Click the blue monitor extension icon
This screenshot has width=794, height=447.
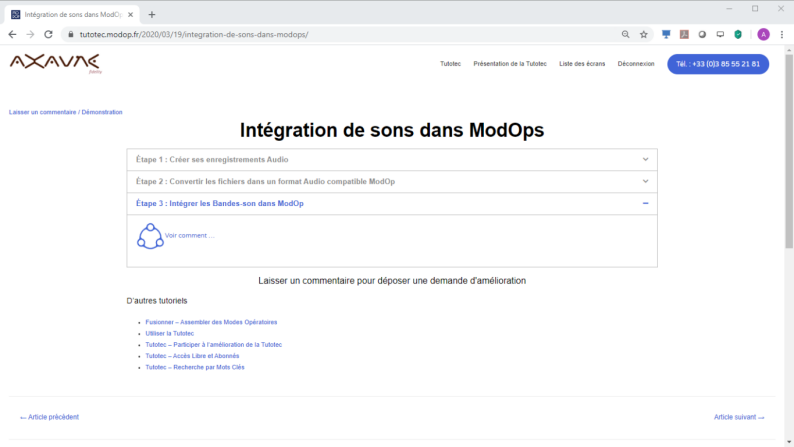coord(666,34)
